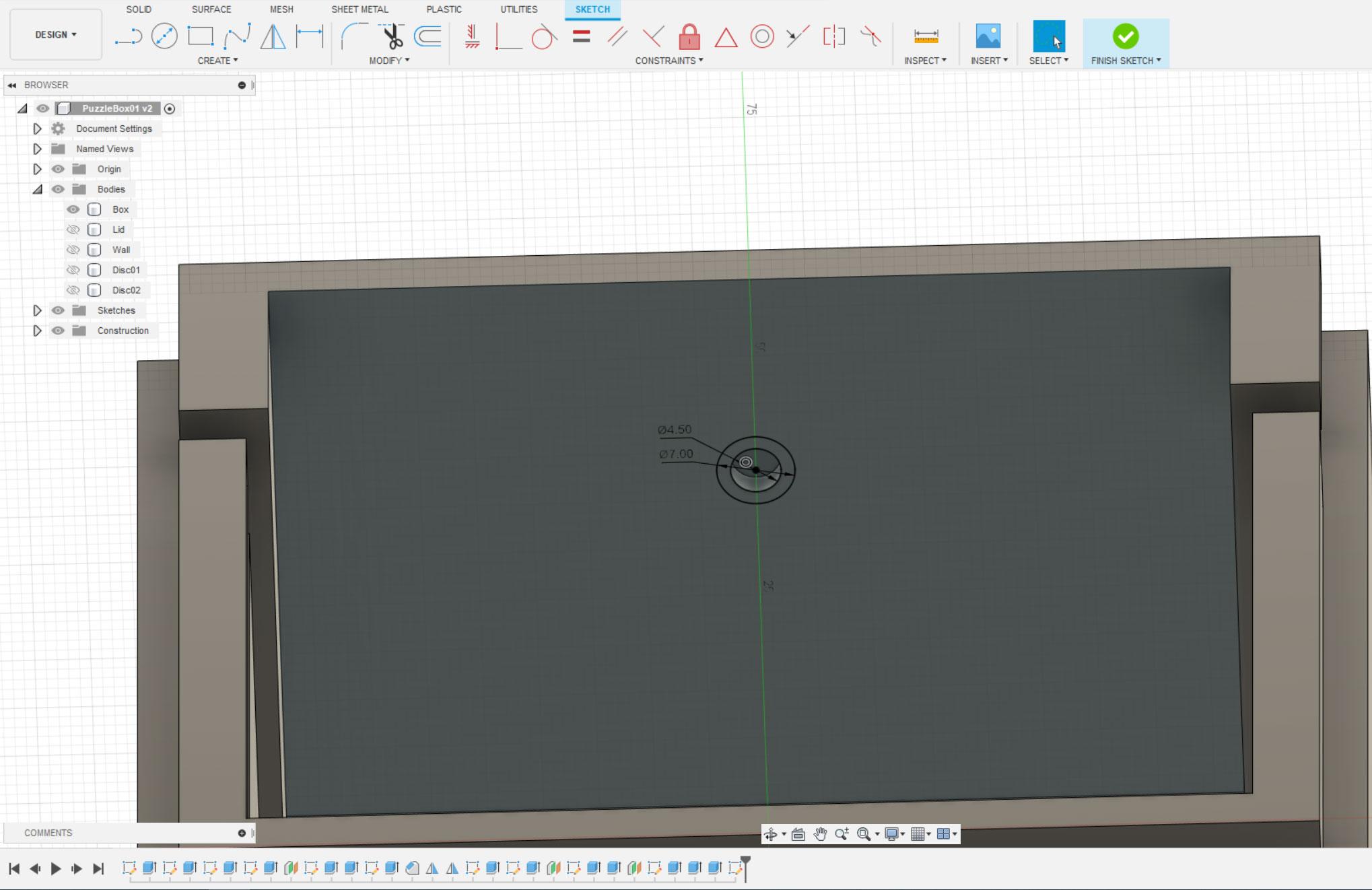Expand the Sketches folder

click(x=38, y=310)
